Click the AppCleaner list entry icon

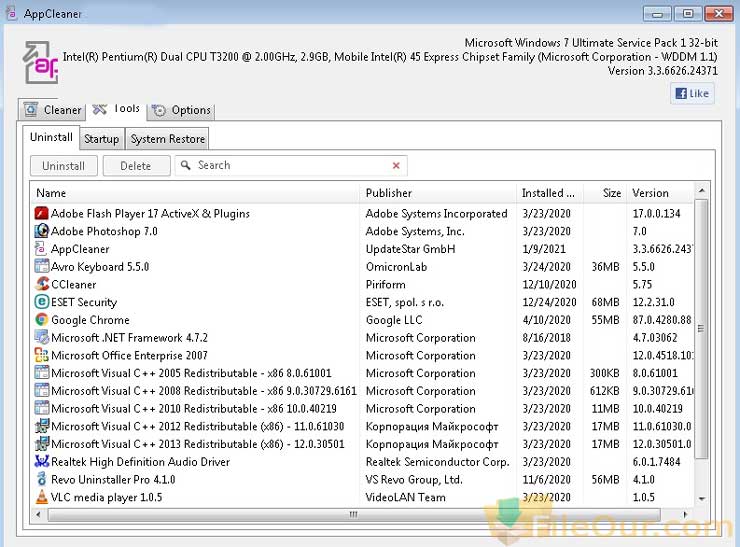pos(41,249)
